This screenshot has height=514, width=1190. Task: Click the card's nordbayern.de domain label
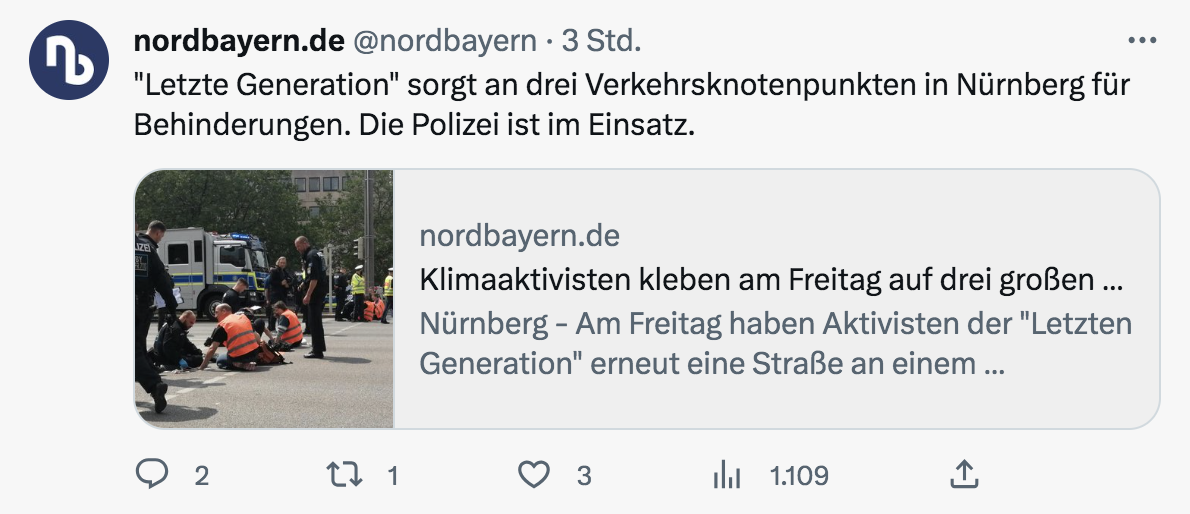tap(519, 236)
